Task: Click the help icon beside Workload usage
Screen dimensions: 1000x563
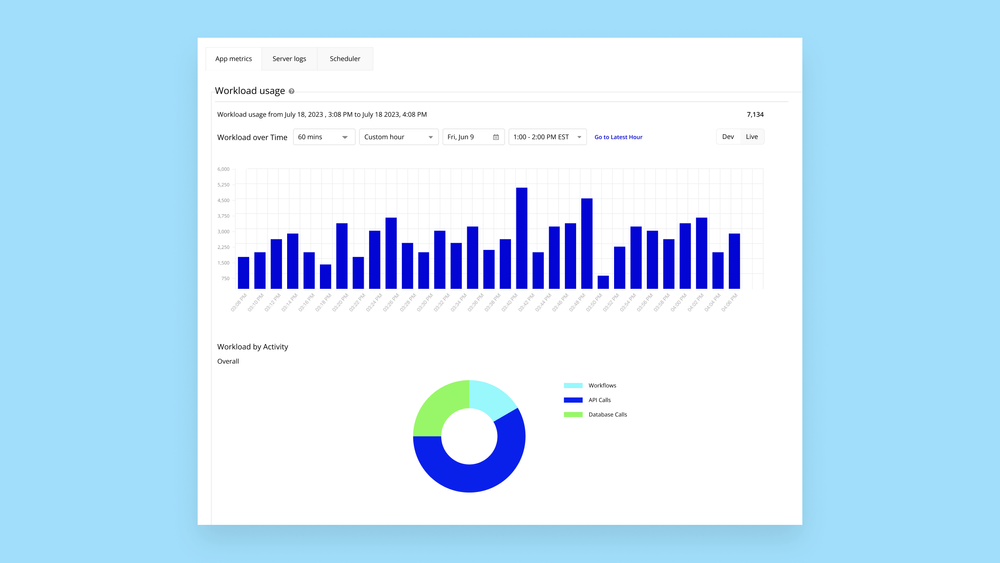Action: pos(292,91)
